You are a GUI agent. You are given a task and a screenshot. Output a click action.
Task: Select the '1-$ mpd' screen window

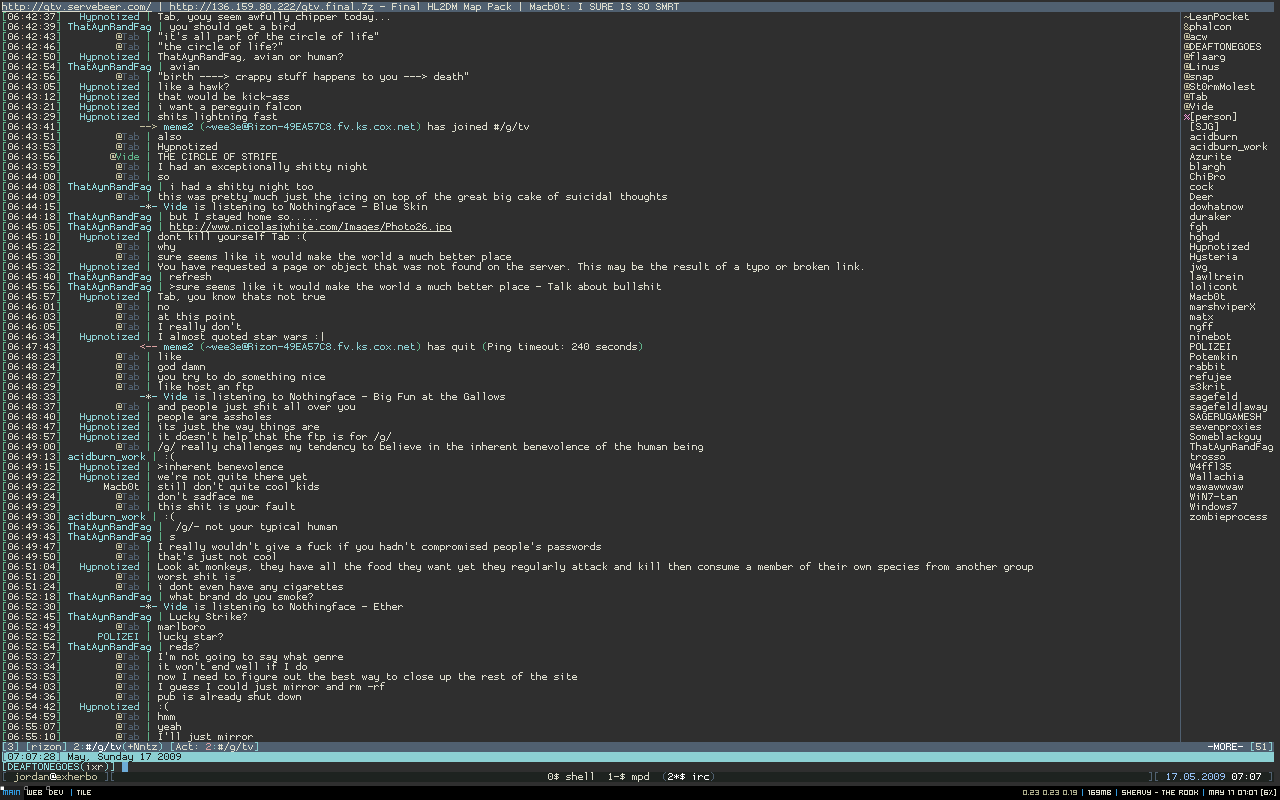[628, 777]
